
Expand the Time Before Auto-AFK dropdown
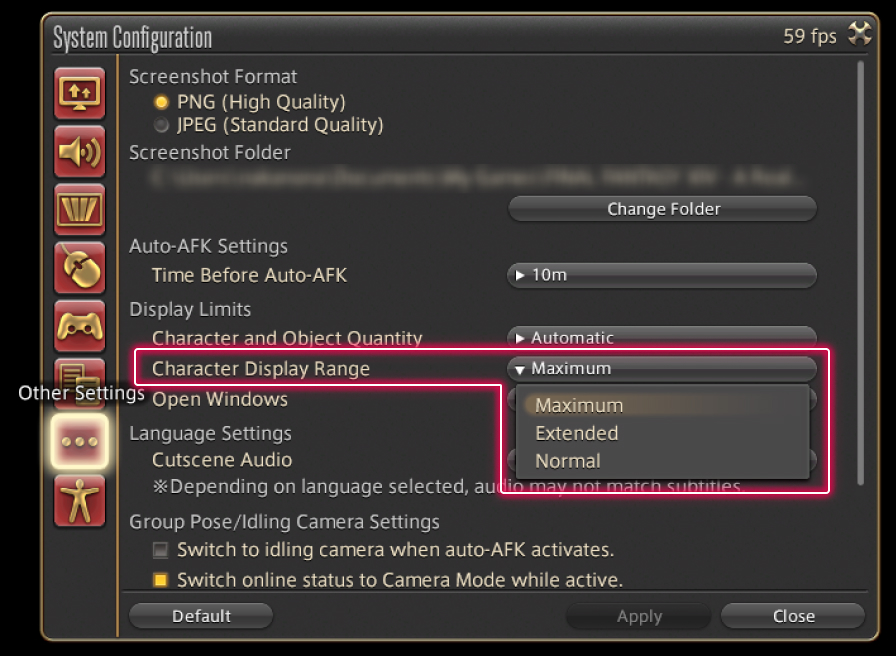(x=662, y=275)
